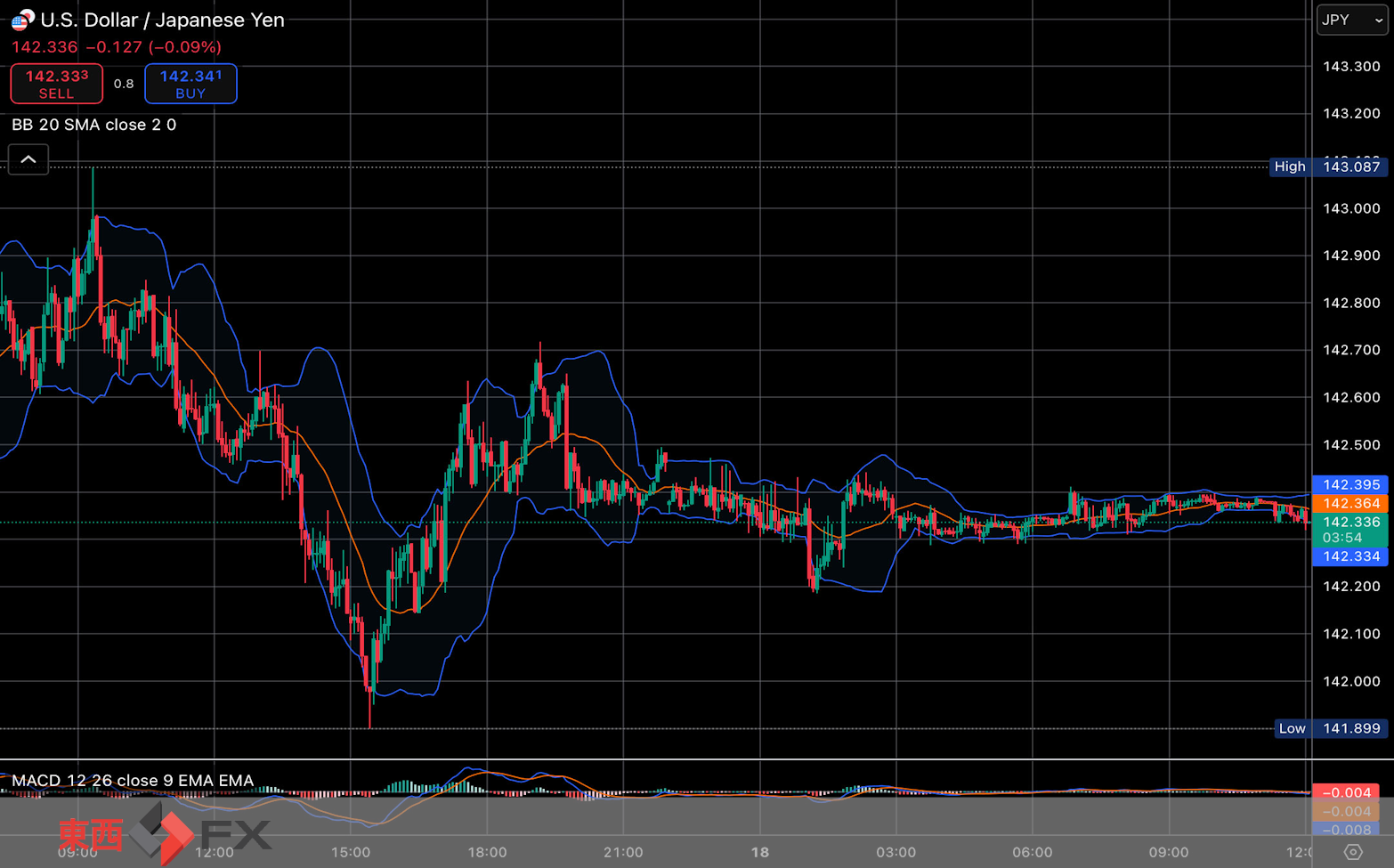Collapse the indicator legend with chevron

pyautogui.click(x=28, y=159)
